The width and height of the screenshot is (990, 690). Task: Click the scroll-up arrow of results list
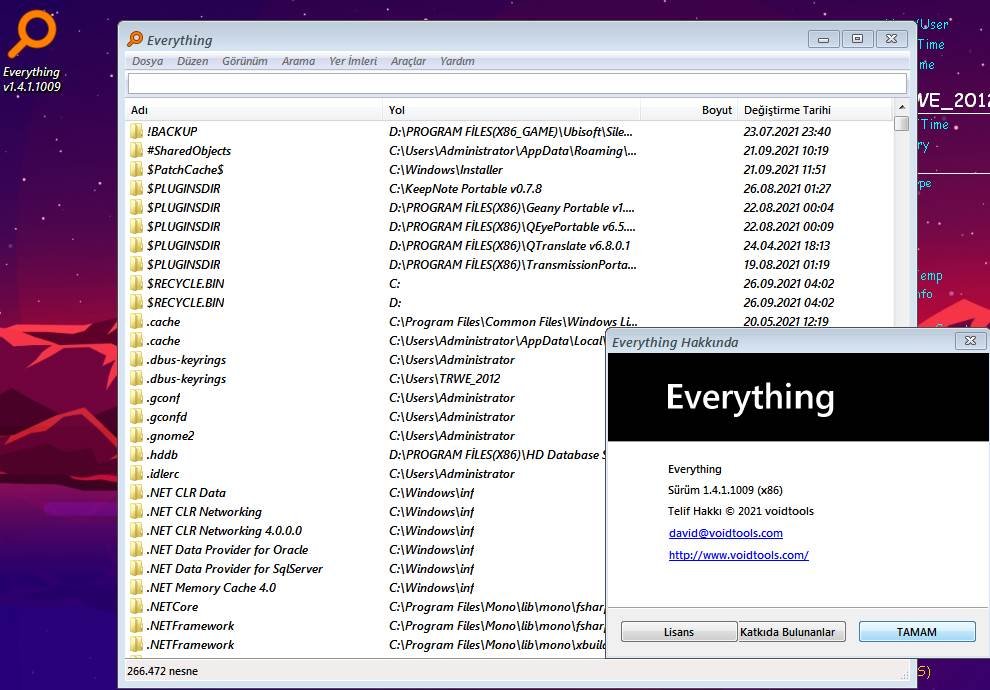click(902, 107)
